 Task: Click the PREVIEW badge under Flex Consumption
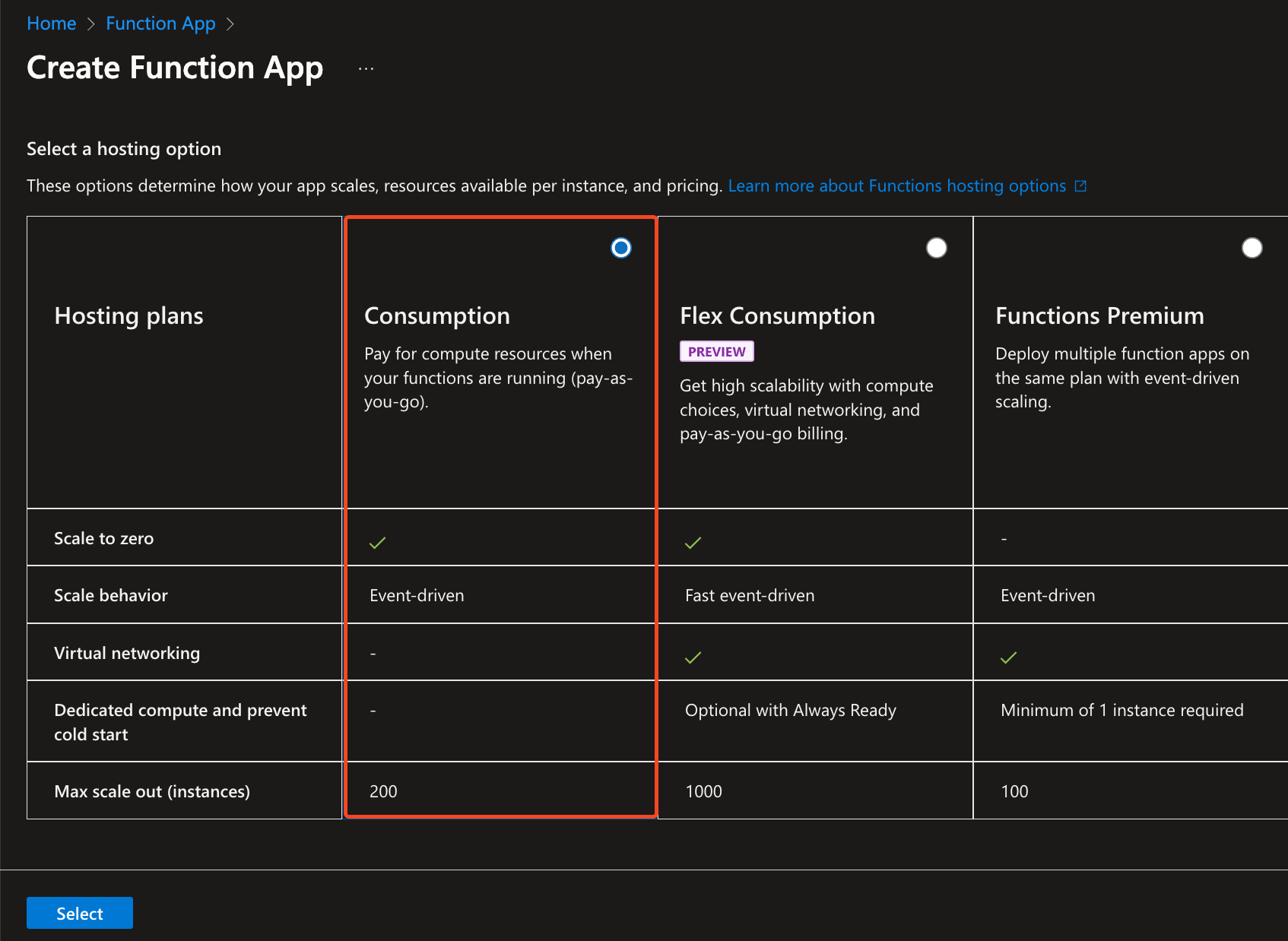coord(717,351)
